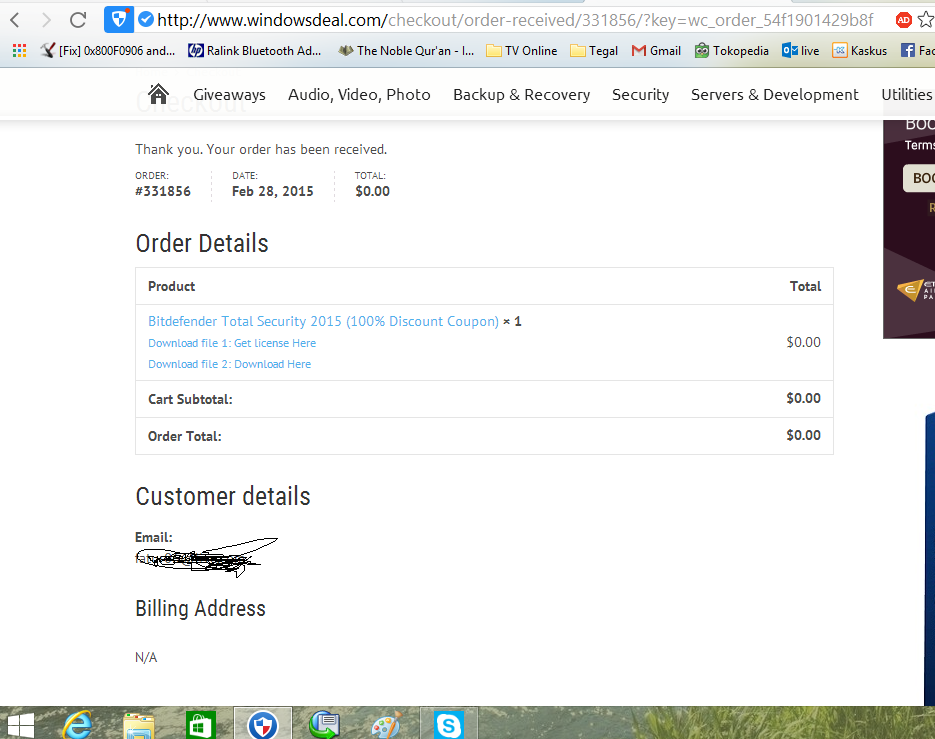Open the Paint taskbar icon
The width and height of the screenshot is (935, 739).
point(386,724)
